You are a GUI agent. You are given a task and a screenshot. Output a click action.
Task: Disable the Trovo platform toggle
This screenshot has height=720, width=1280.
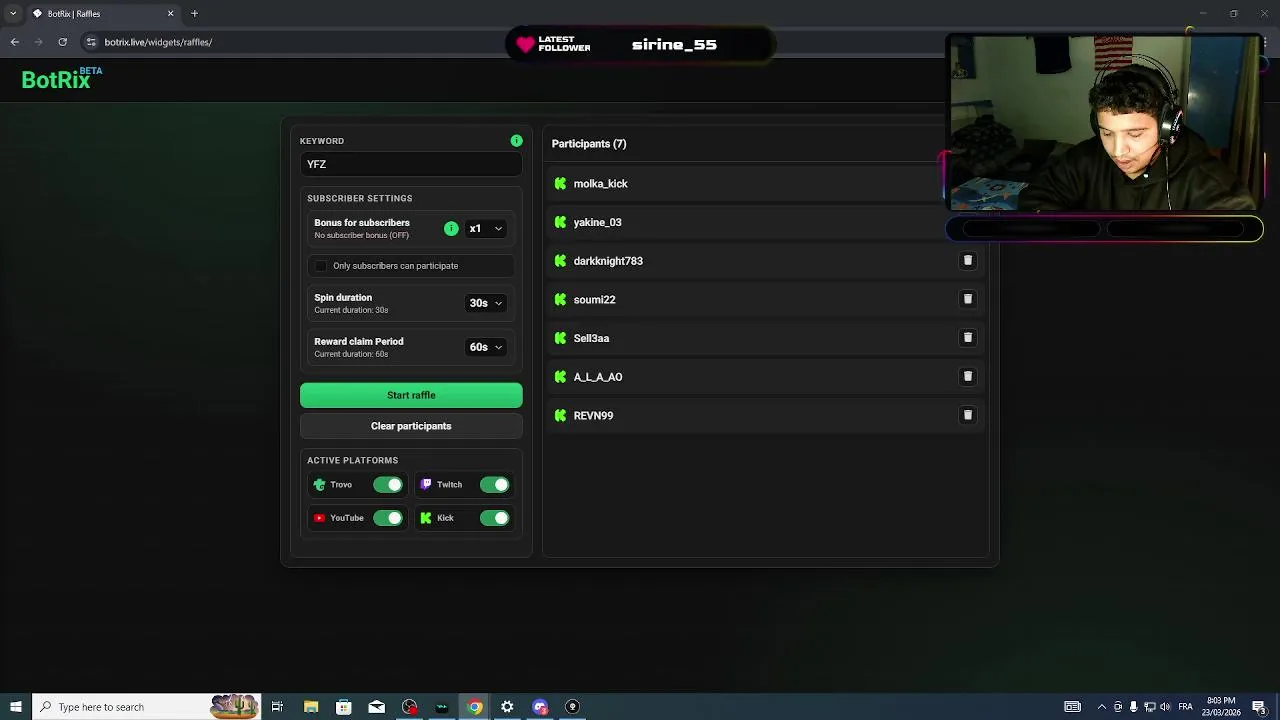[x=388, y=485]
